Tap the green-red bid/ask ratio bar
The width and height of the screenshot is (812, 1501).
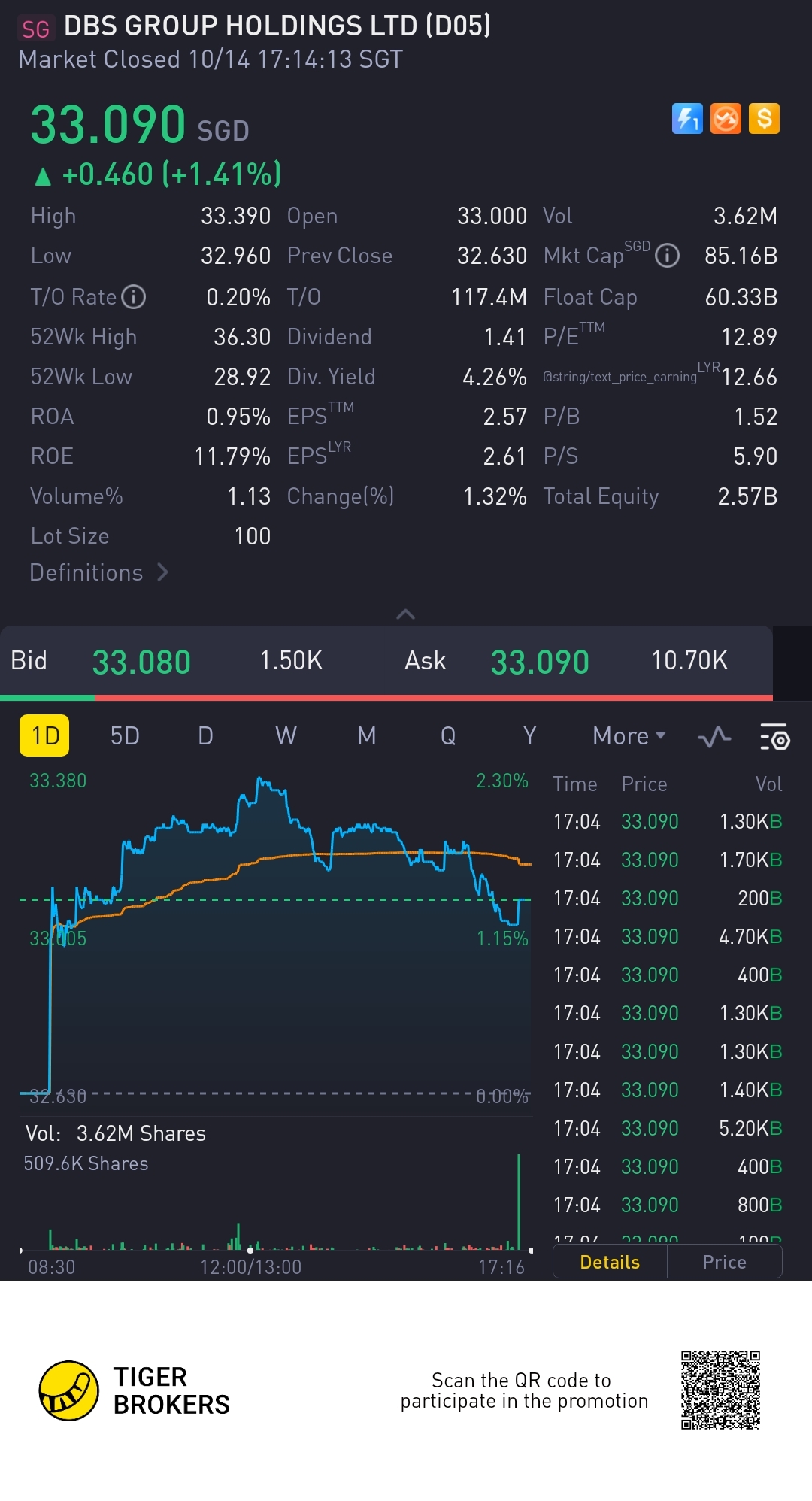tap(386, 698)
